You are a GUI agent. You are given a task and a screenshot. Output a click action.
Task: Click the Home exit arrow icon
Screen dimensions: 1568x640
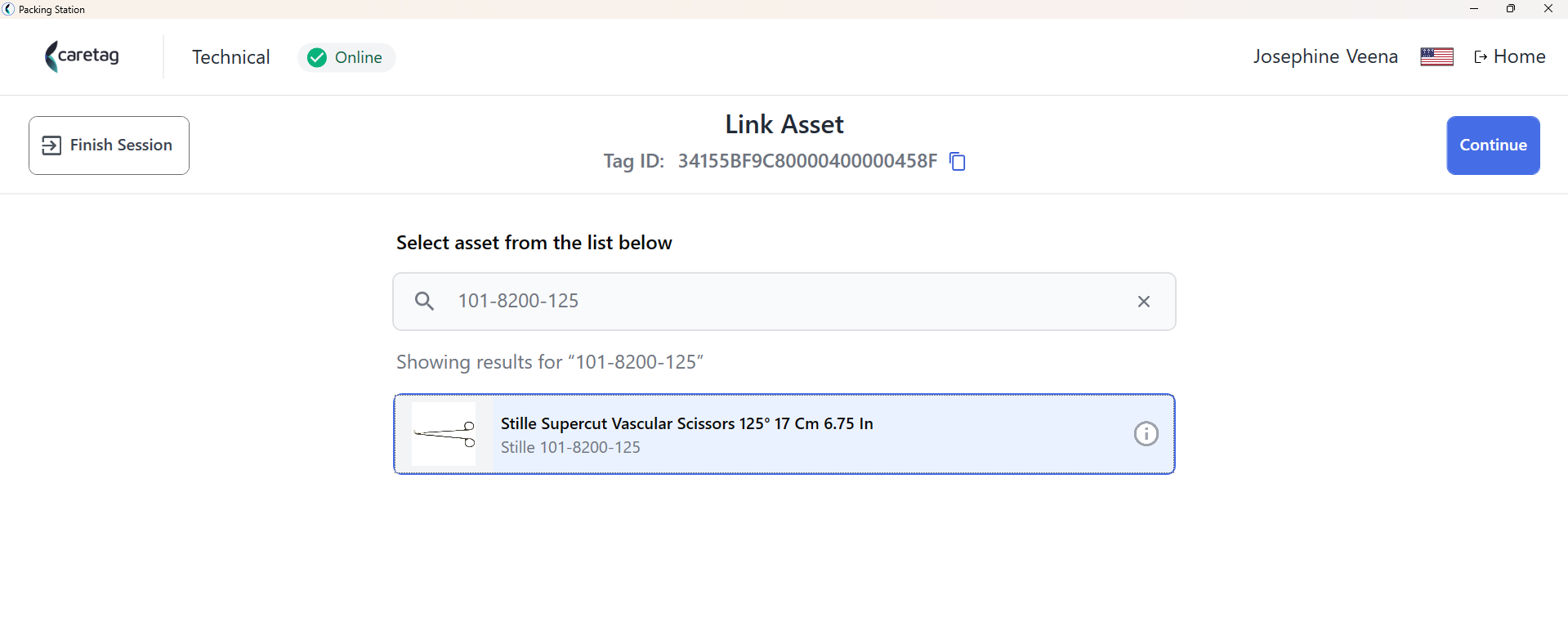1481,57
